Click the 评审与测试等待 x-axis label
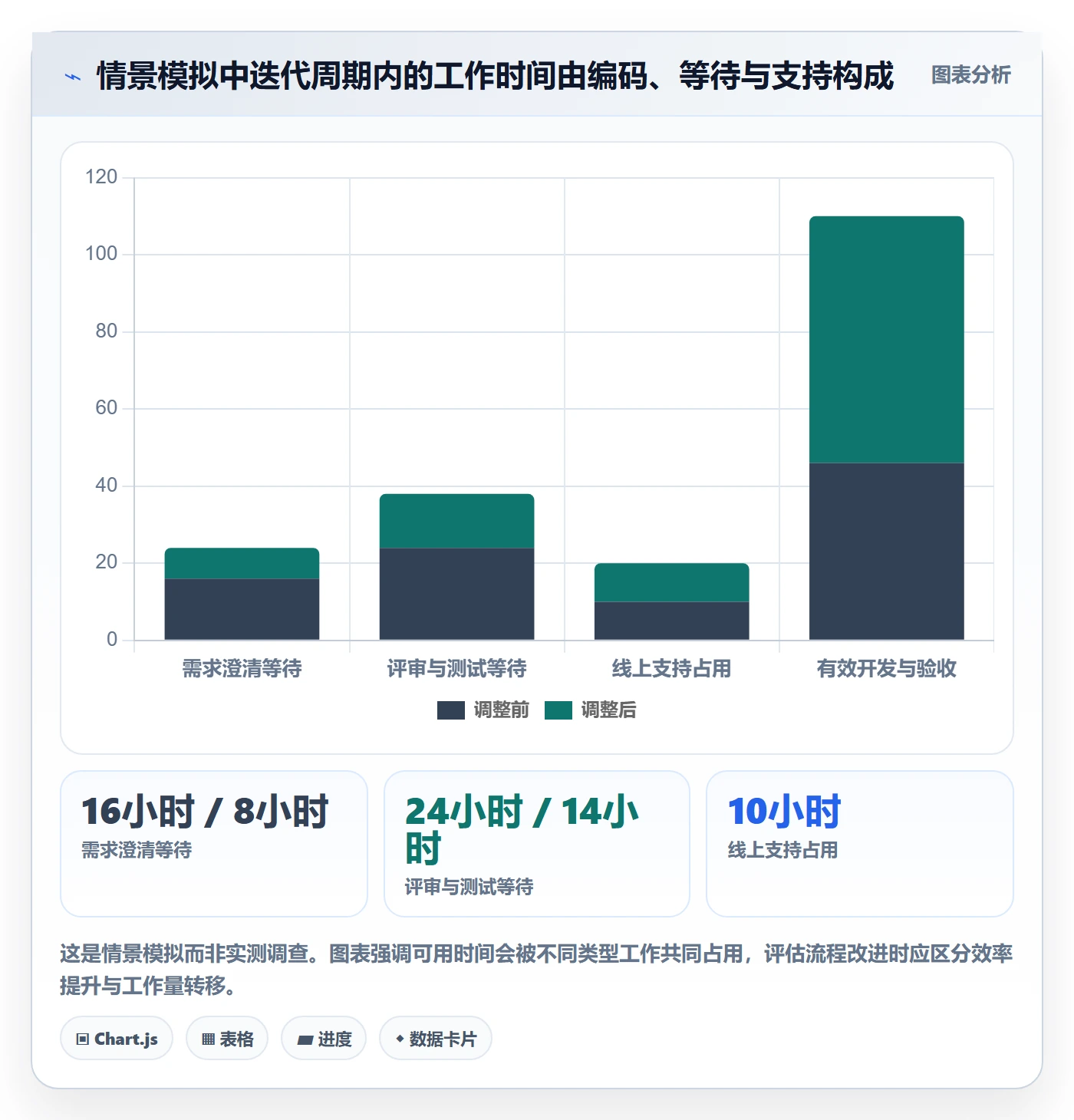 pos(457,669)
